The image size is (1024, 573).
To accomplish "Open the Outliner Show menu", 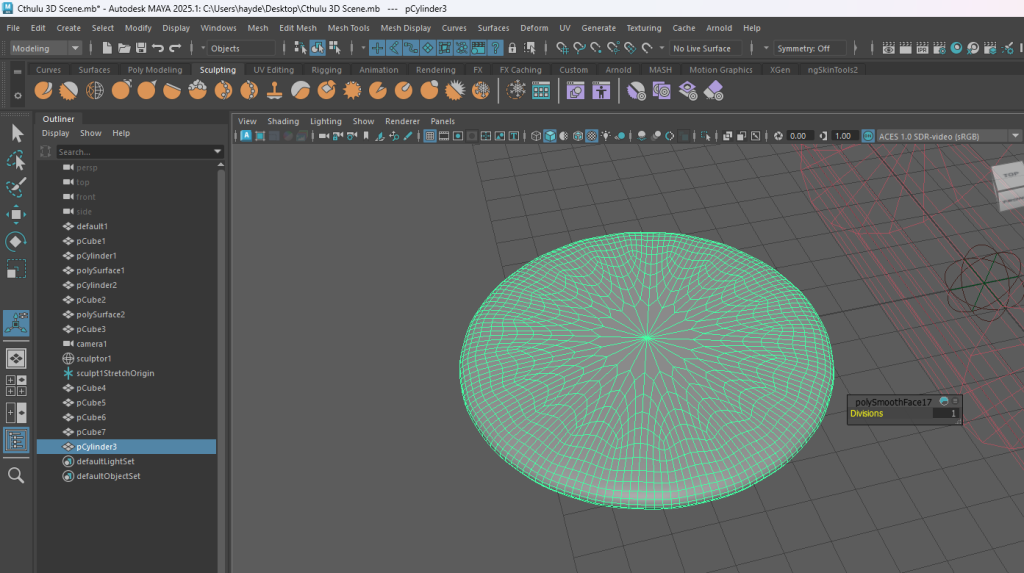I will click(x=90, y=133).
